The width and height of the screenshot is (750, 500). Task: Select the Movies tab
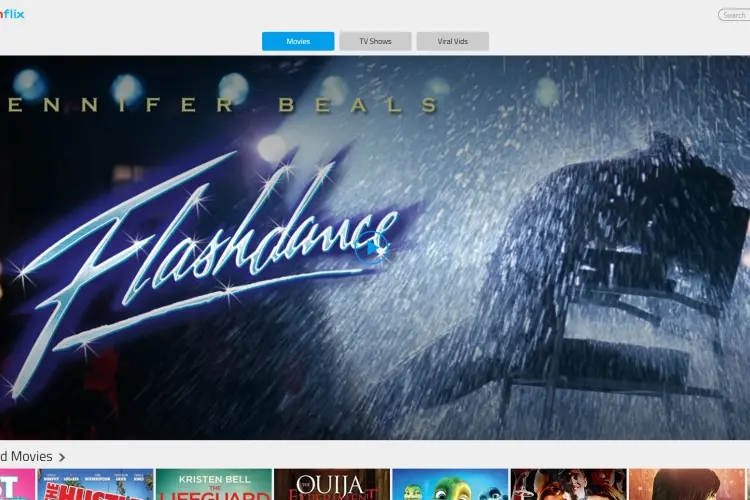[298, 41]
